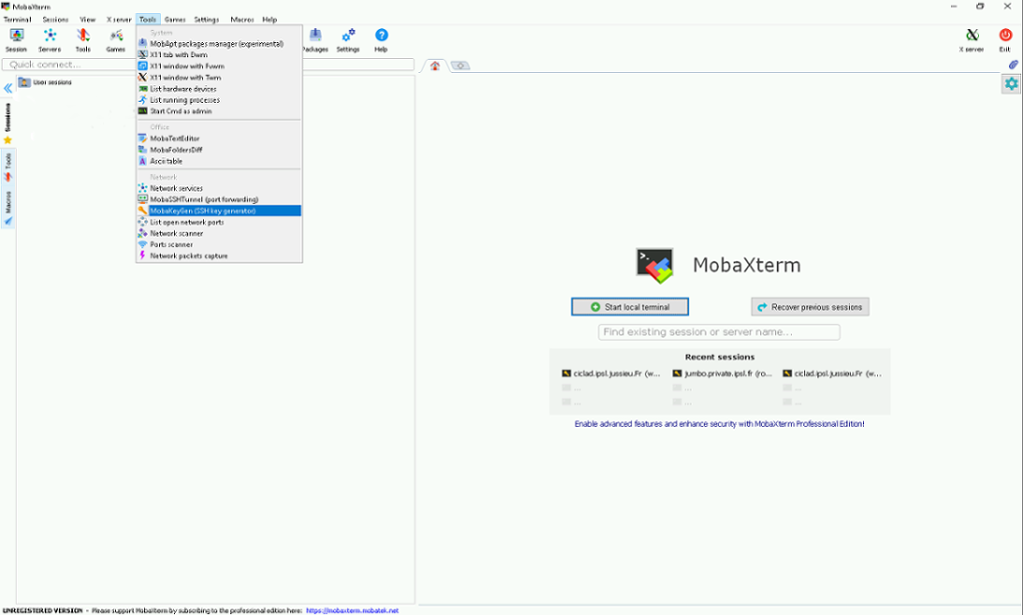Open the Games menu
The image size is (1023, 615).
coord(175,20)
